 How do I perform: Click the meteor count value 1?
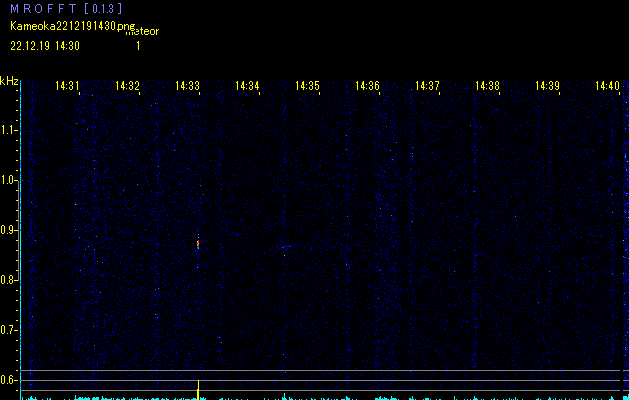[138, 46]
